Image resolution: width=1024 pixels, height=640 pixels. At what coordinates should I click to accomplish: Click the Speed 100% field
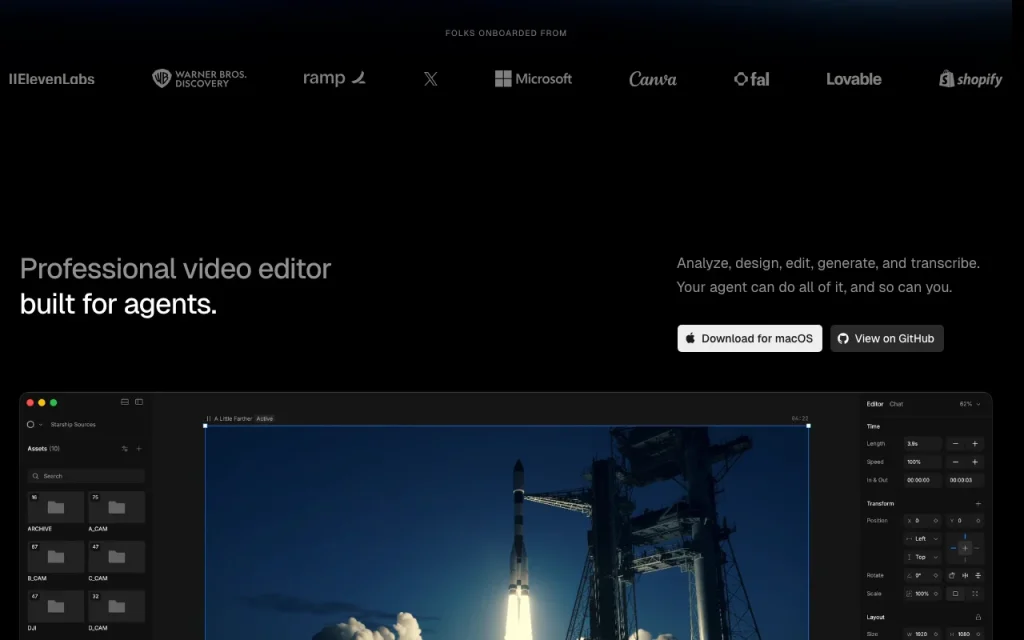click(x=922, y=462)
